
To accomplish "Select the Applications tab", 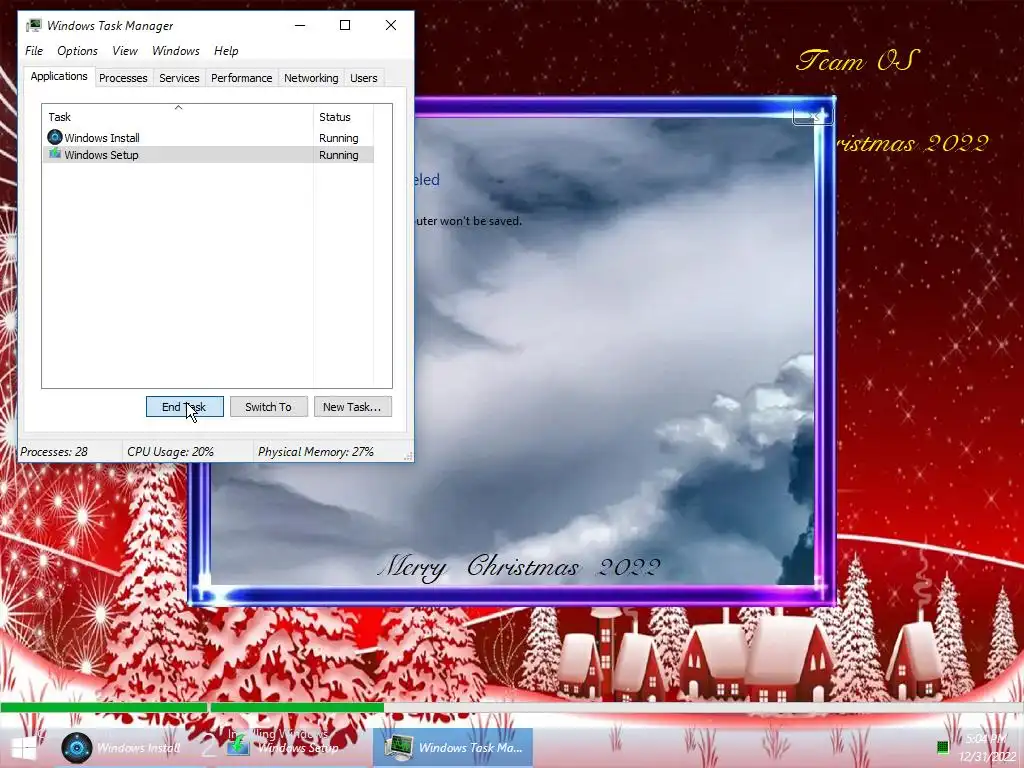I will pos(59,76).
